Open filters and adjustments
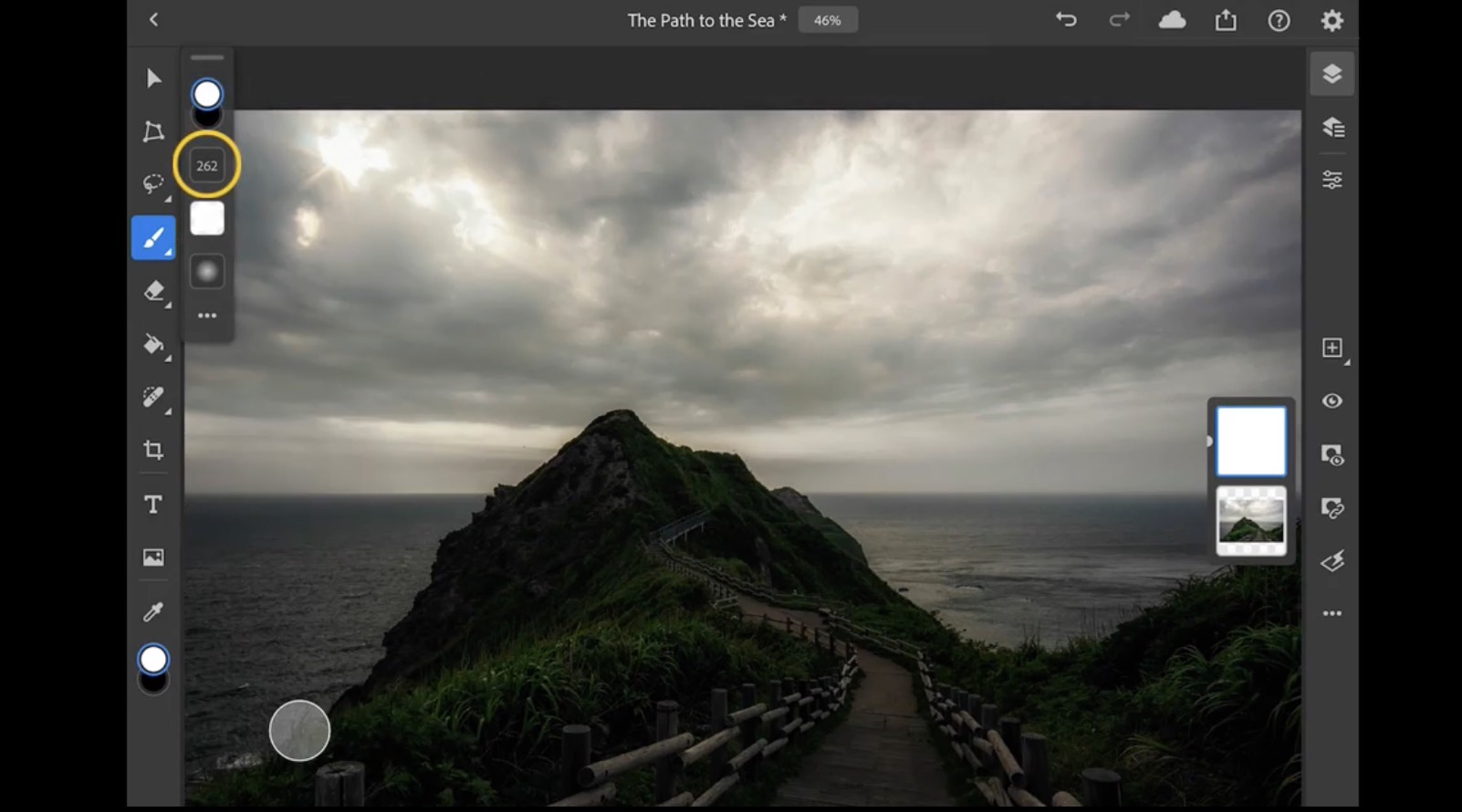1462x812 pixels. coord(1332,561)
